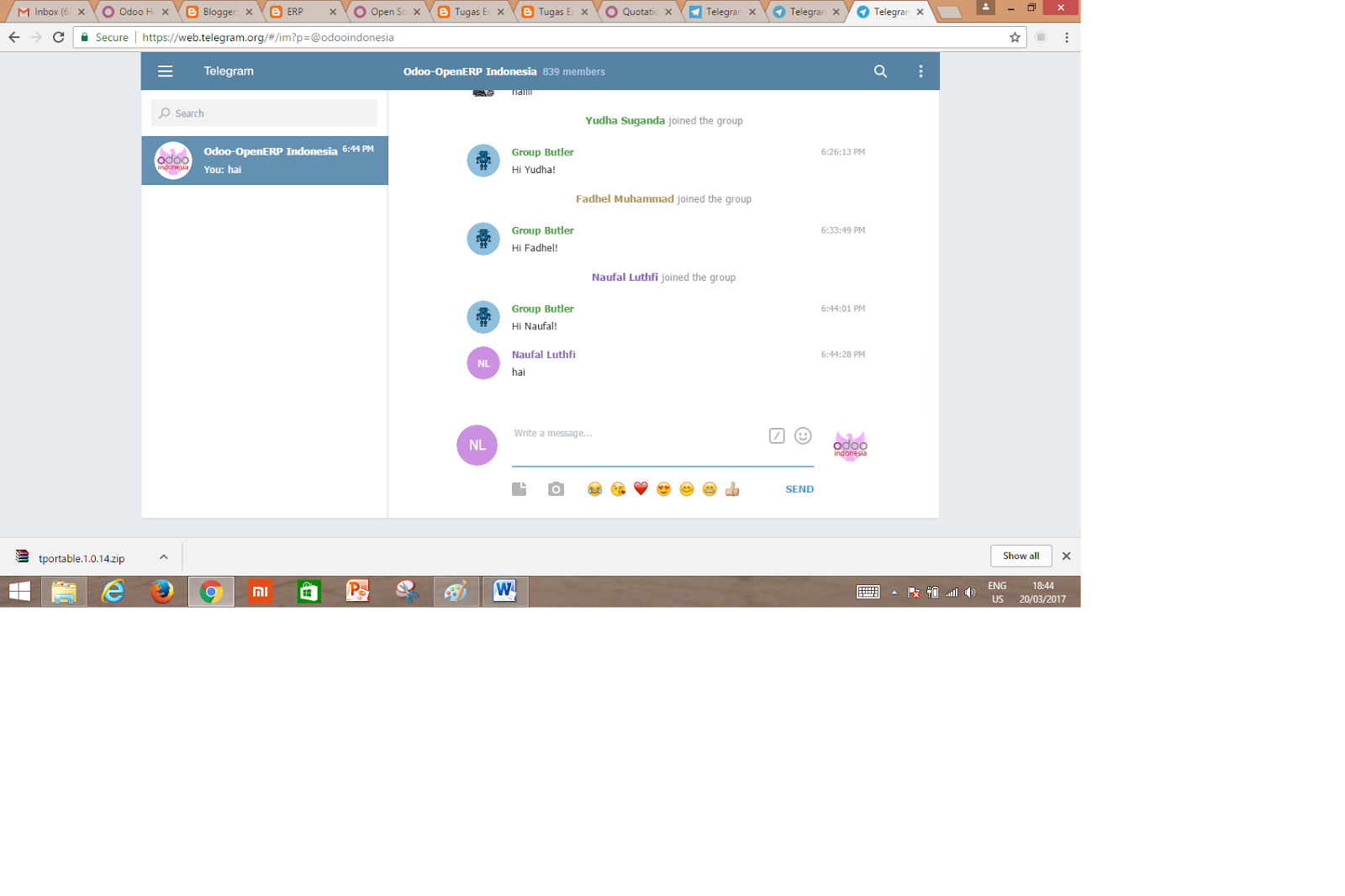The width and height of the screenshot is (1345, 896).
Task: Open the Mi app on taskbar
Action: pos(260,592)
